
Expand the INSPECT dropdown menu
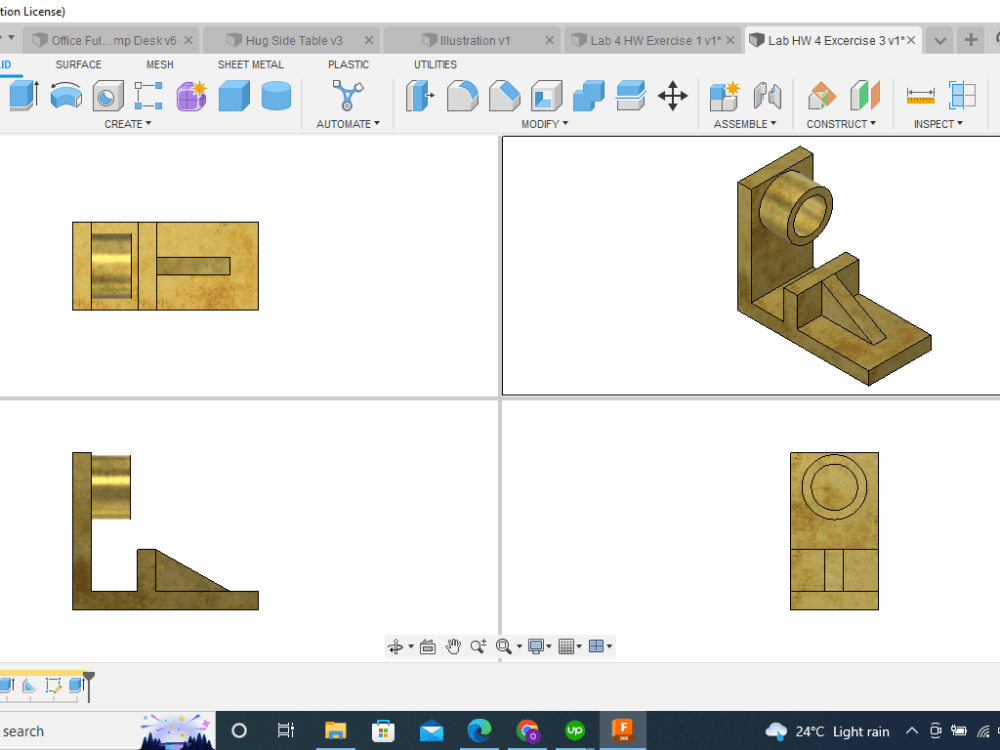pos(938,124)
